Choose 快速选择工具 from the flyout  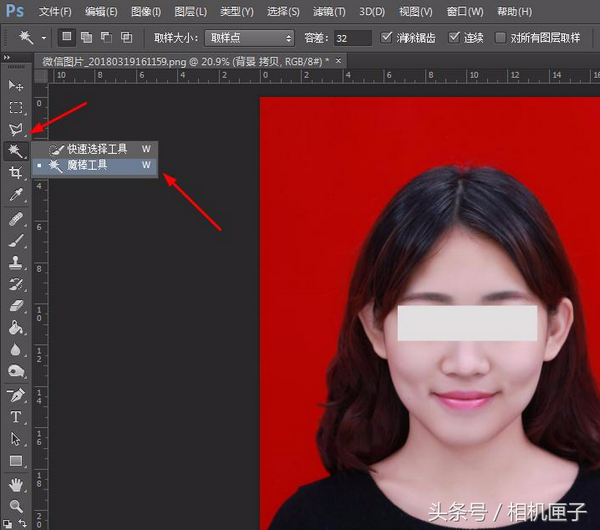[95, 149]
